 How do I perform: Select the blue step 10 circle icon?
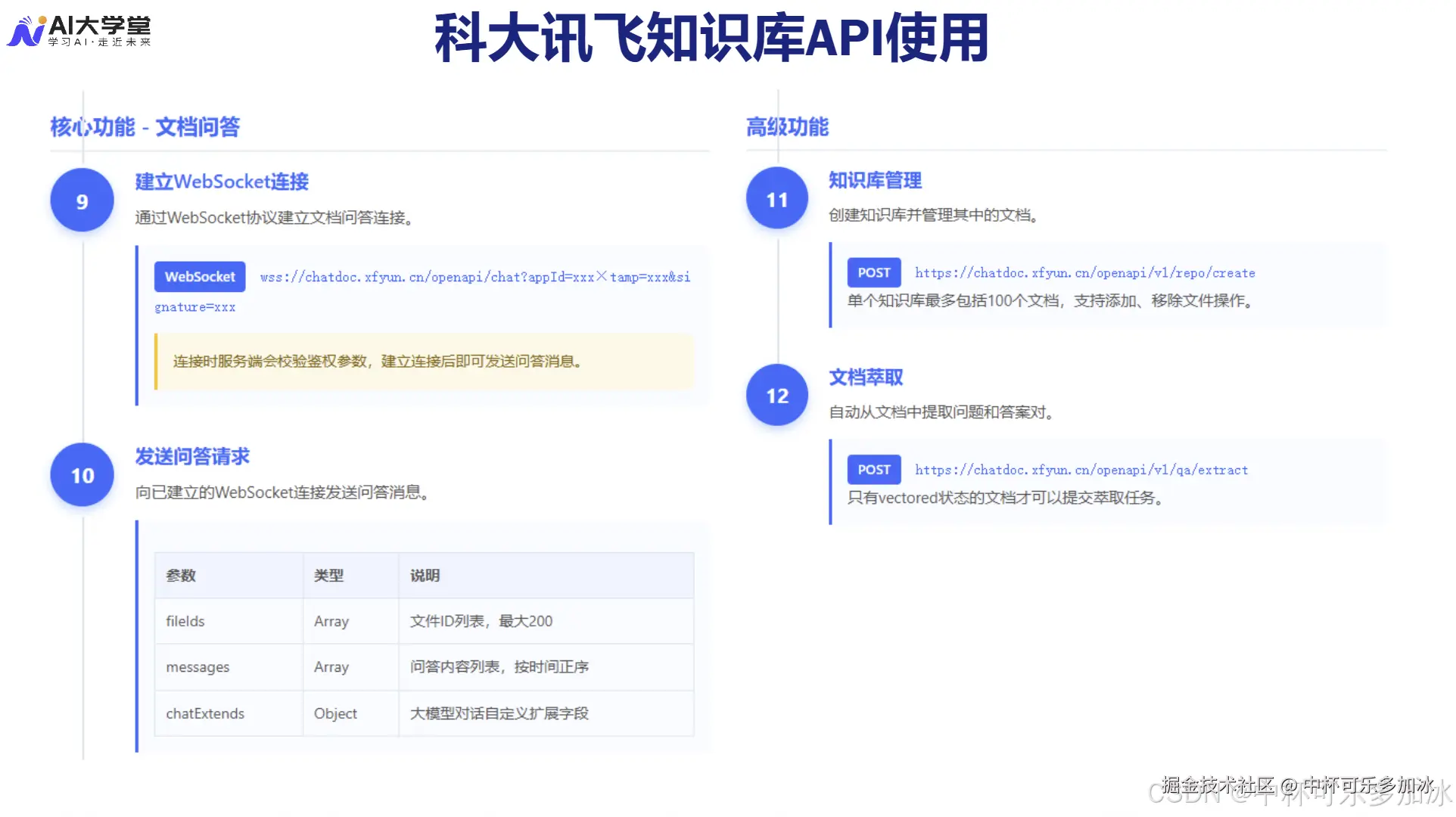point(81,475)
